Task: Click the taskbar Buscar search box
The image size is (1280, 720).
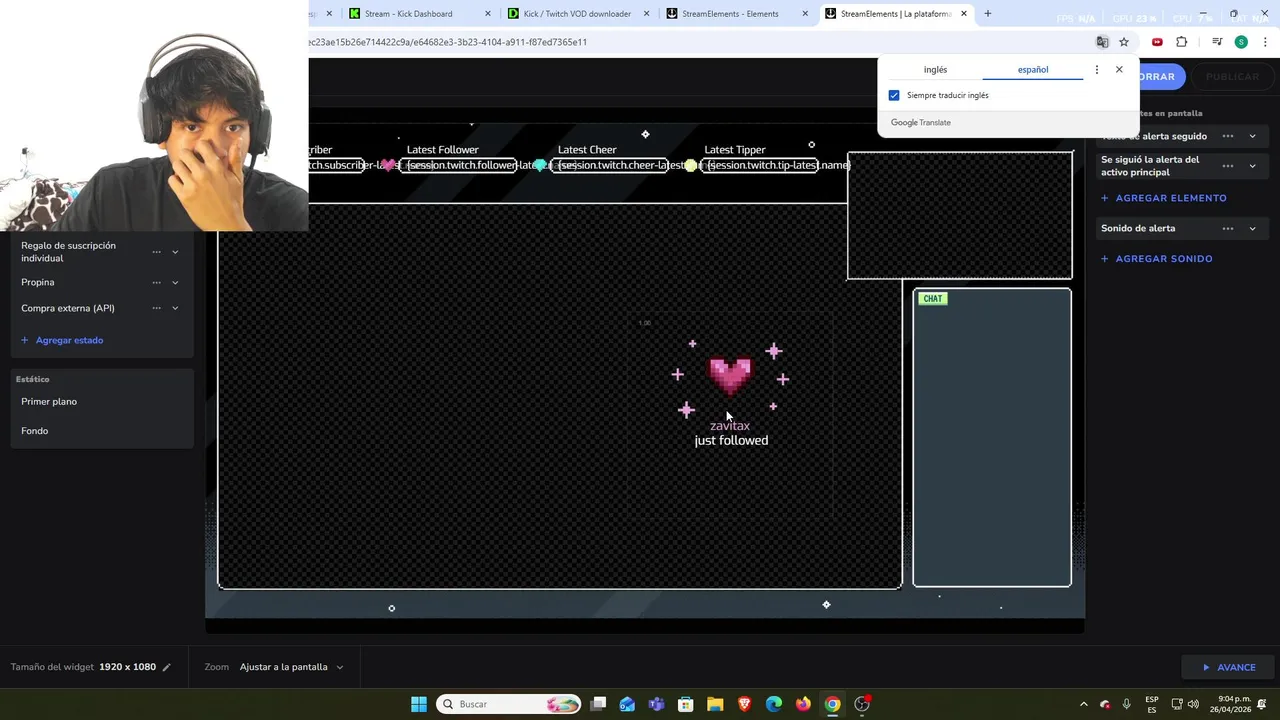Action: (510, 704)
